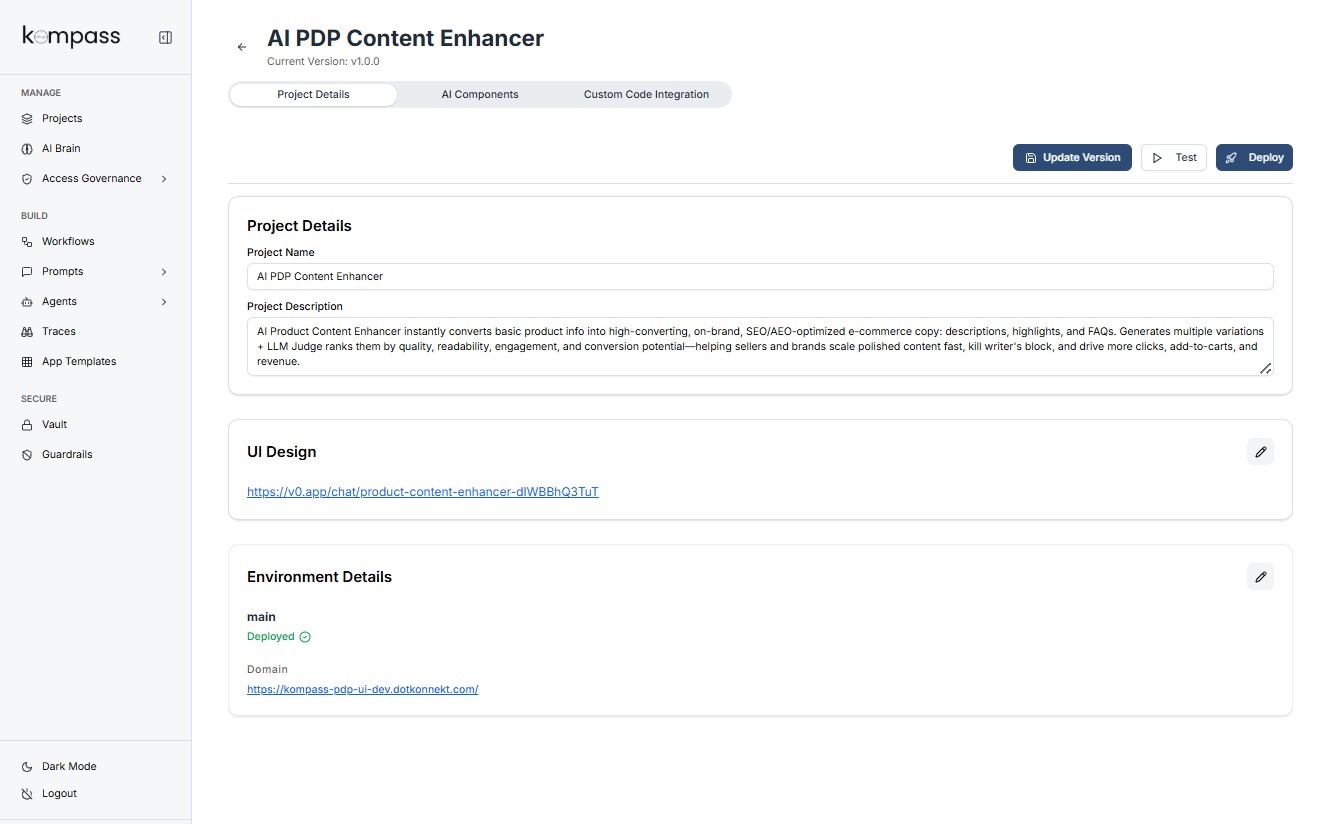Click the Update Version button
Screen dimensions: 1329x824
pyautogui.click(x=1072, y=158)
